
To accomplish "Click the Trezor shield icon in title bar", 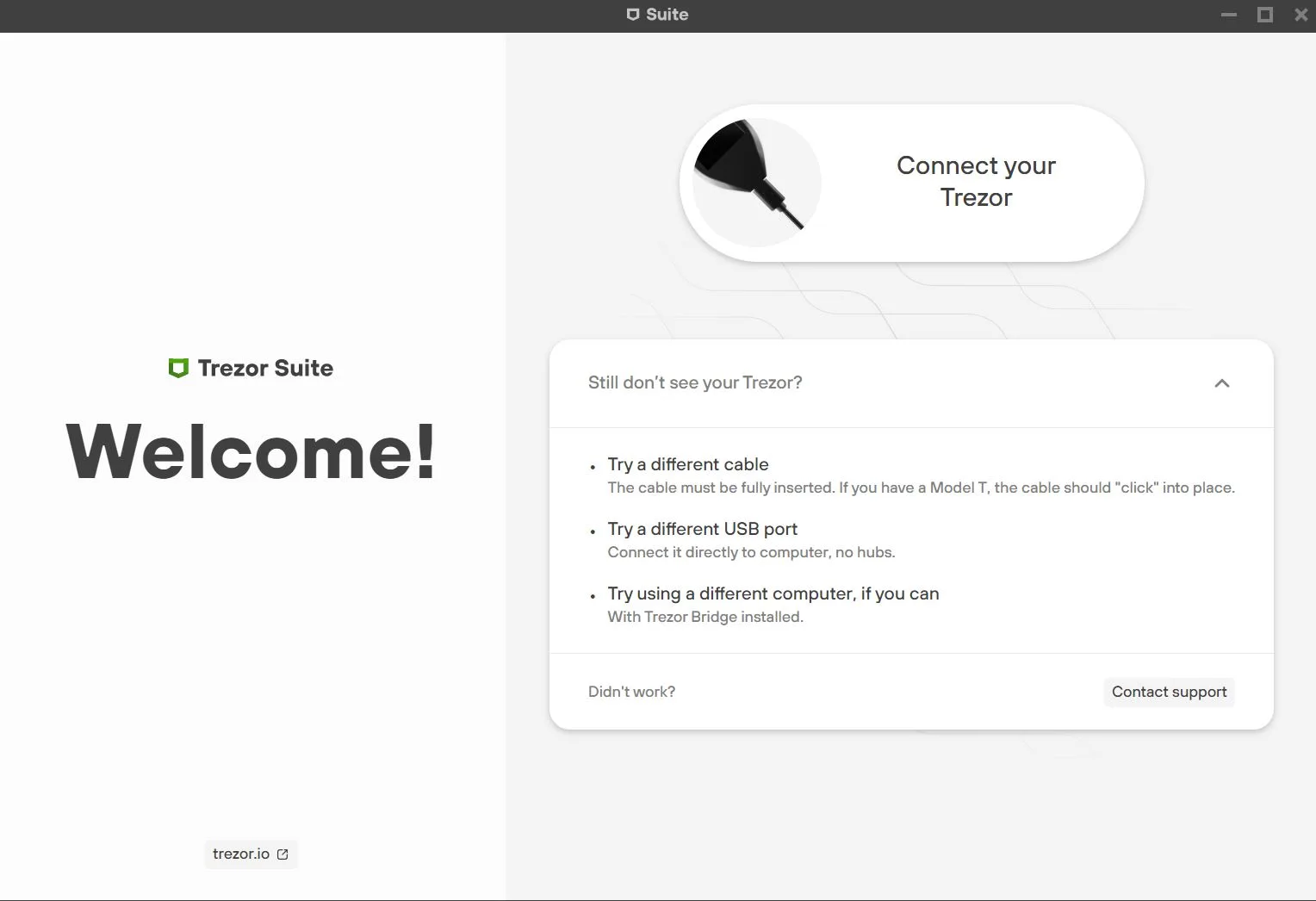I will pos(633,15).
